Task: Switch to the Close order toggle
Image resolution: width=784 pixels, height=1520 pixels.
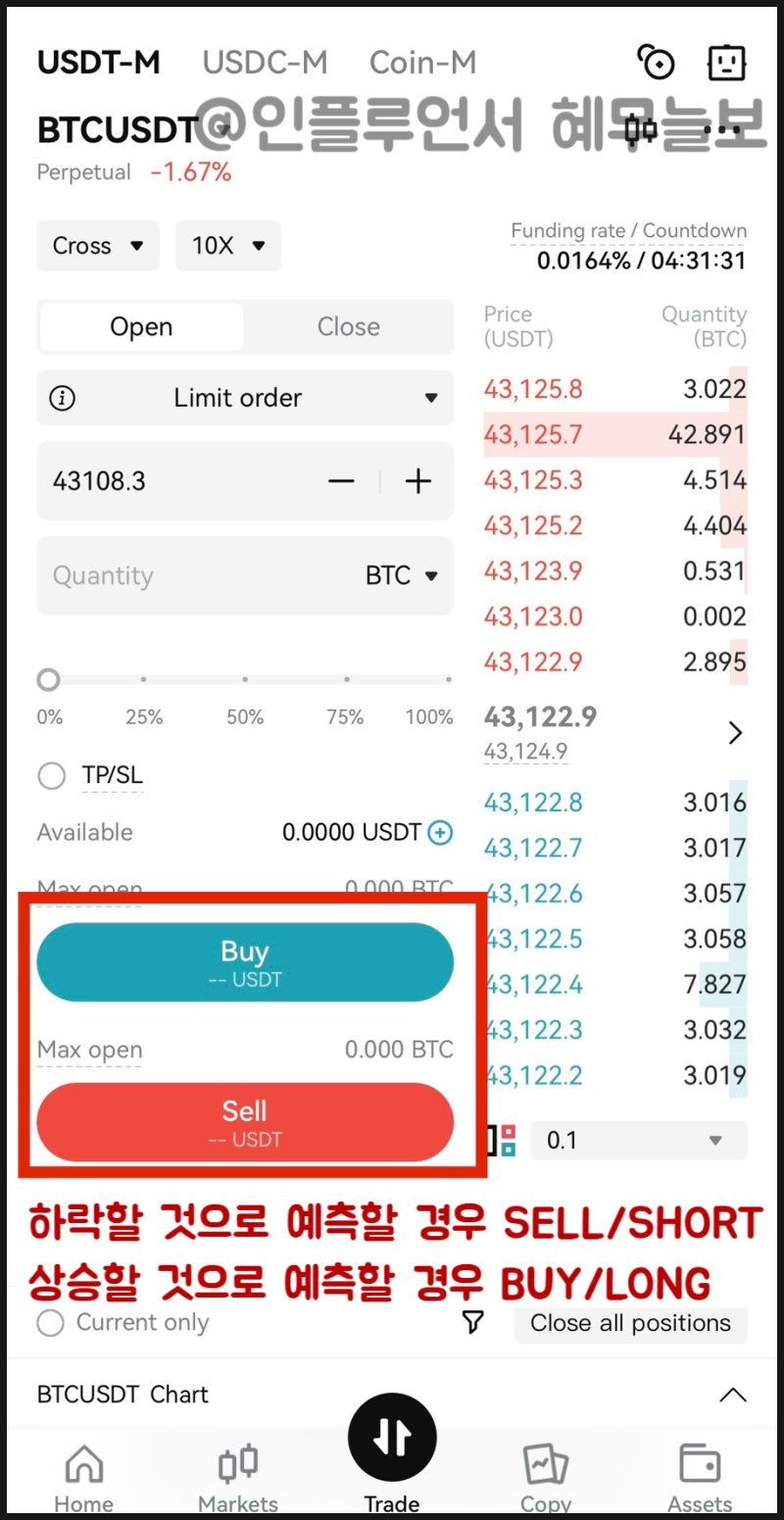Action: click(348, 327)
